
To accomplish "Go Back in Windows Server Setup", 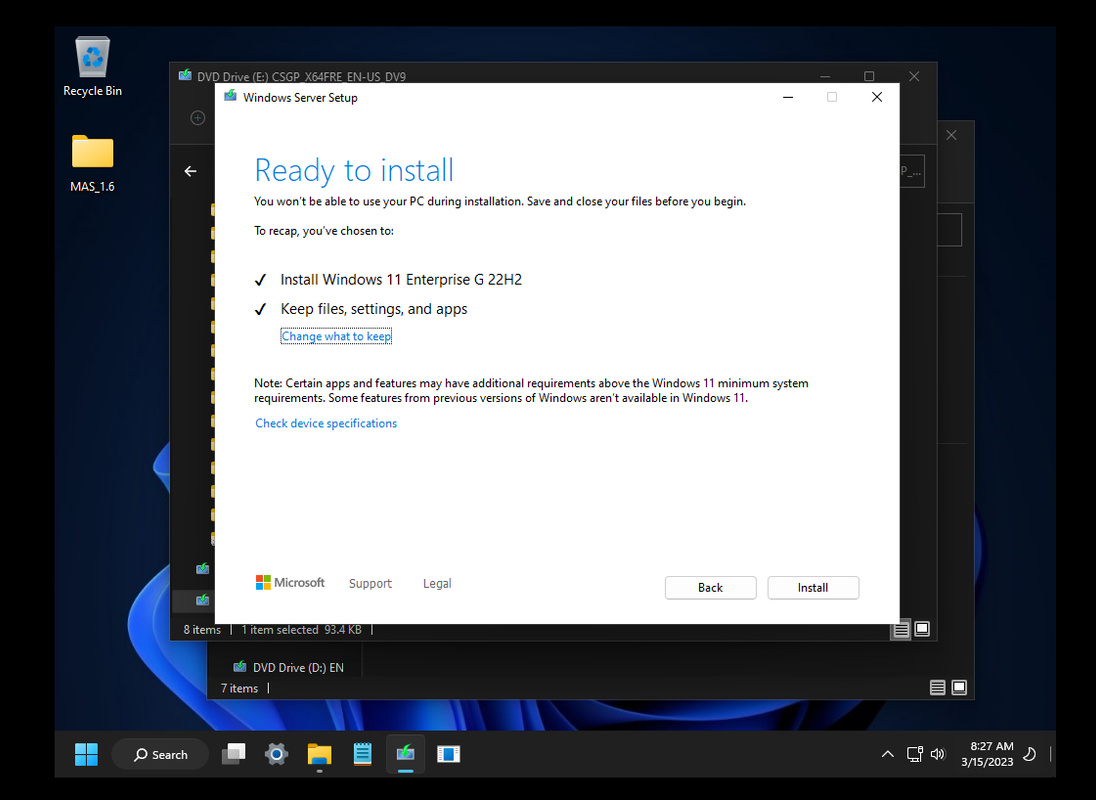I will (x=710, y=588).
